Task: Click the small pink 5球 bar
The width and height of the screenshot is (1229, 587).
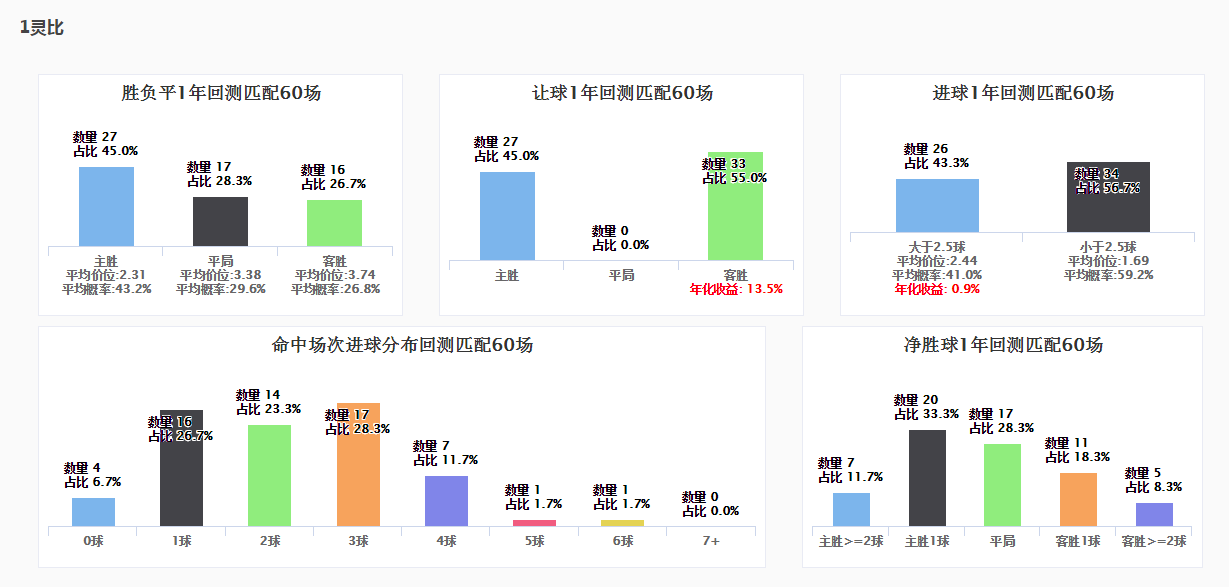Action: click(534, 523)
